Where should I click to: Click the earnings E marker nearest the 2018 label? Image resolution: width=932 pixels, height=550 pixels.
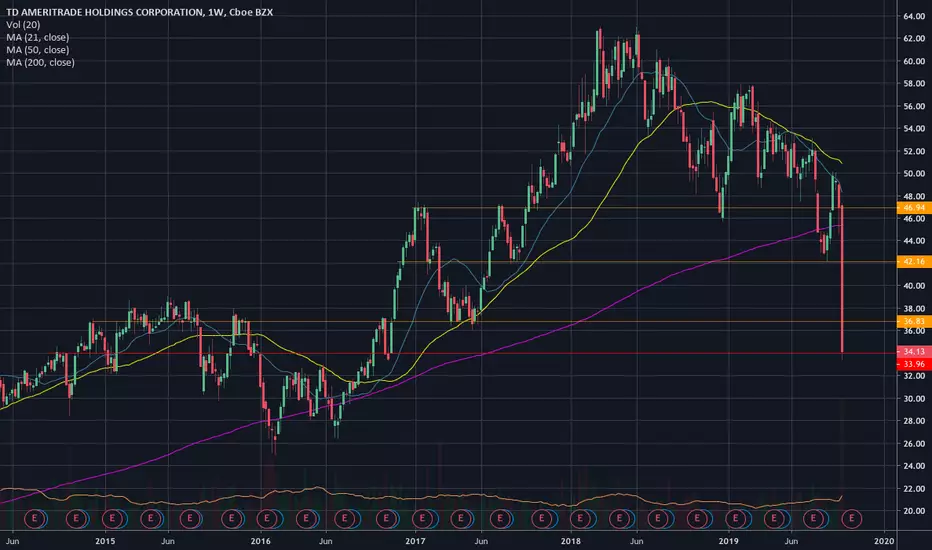(x=580, y=518)
